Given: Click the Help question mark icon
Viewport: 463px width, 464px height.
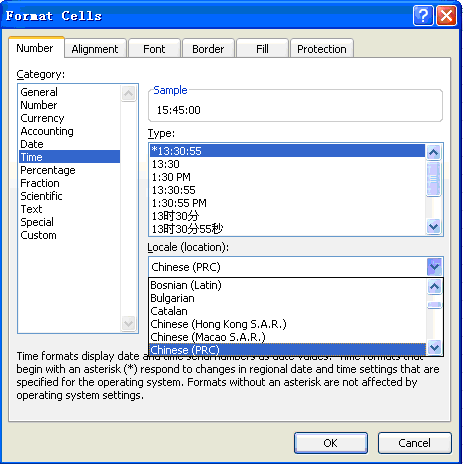Looking at the screenshot, I should (423, 15).
